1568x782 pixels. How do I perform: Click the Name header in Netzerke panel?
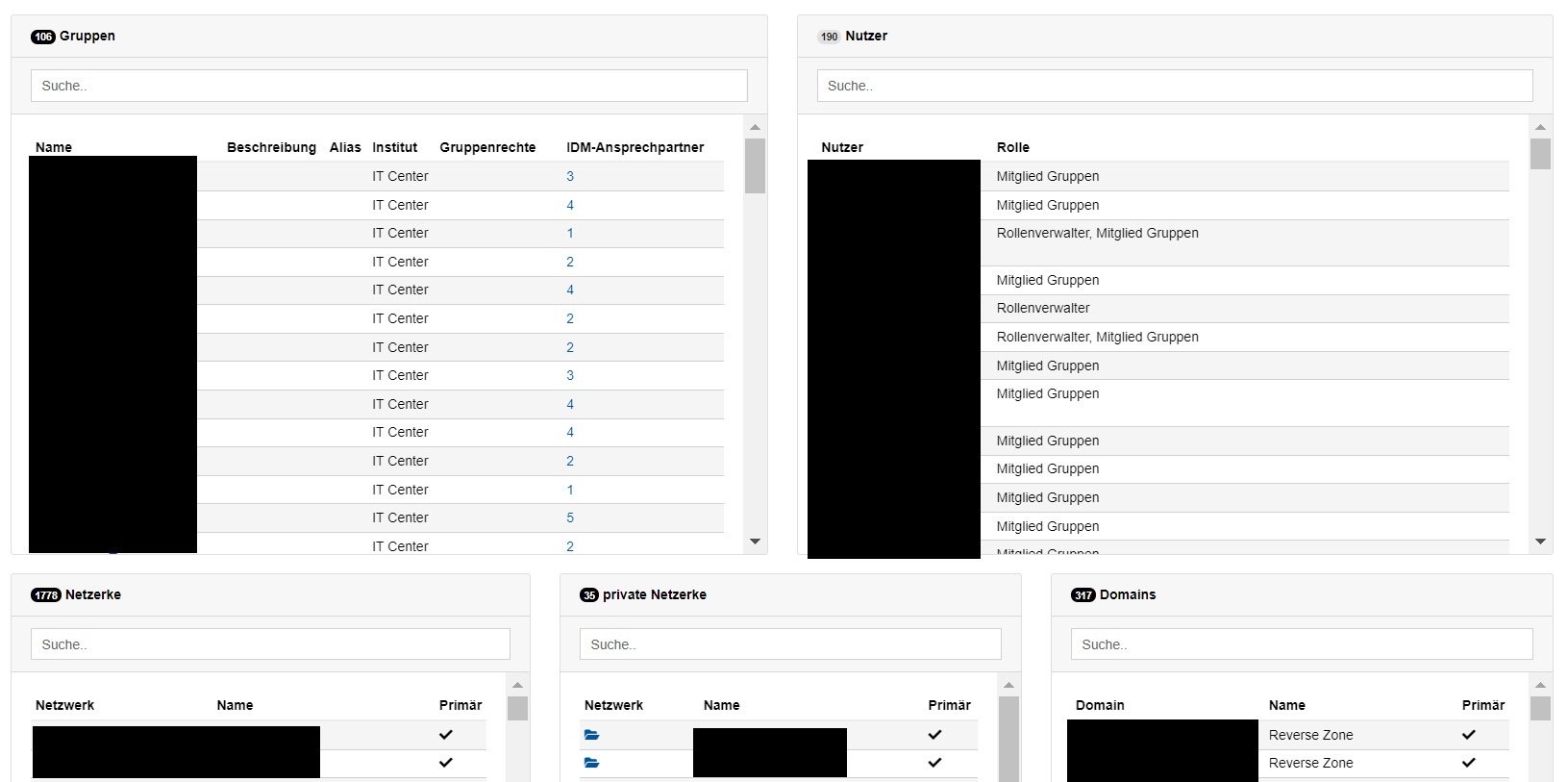[x=235, y=705]
